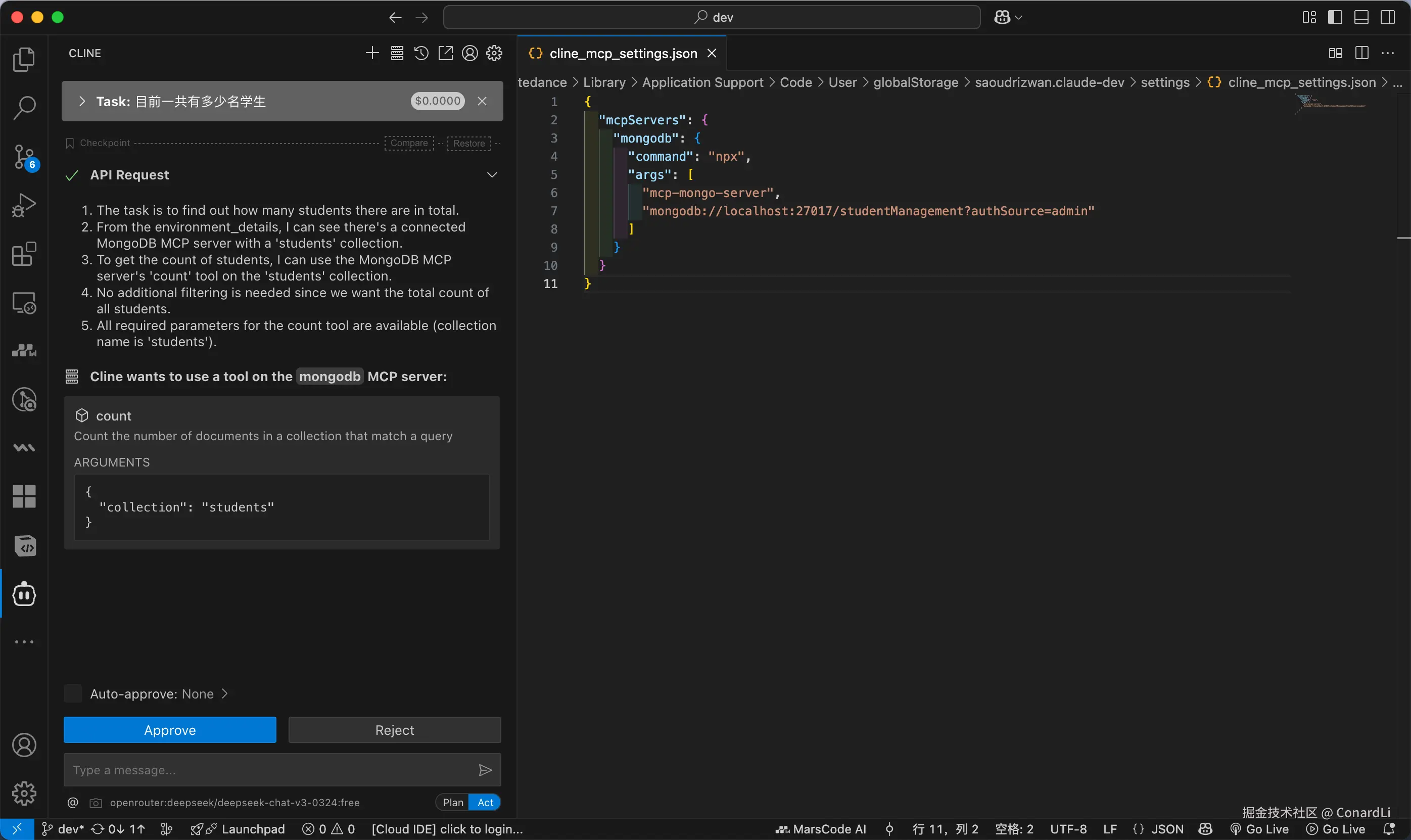
Task: Open Cline settings gear in panel header
Action: pyautogui.click(x=494, y=53)
